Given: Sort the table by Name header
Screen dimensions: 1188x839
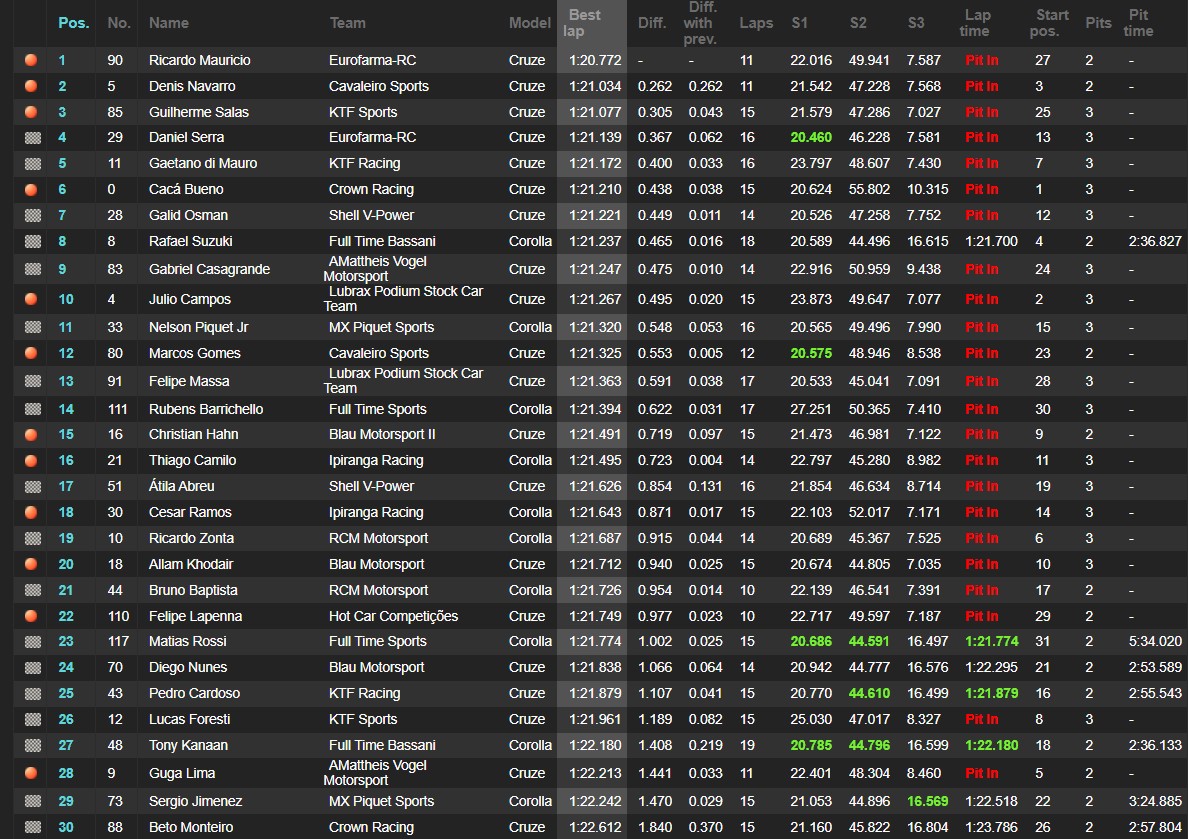Looking at the screenshot, I should pos(169,23).
